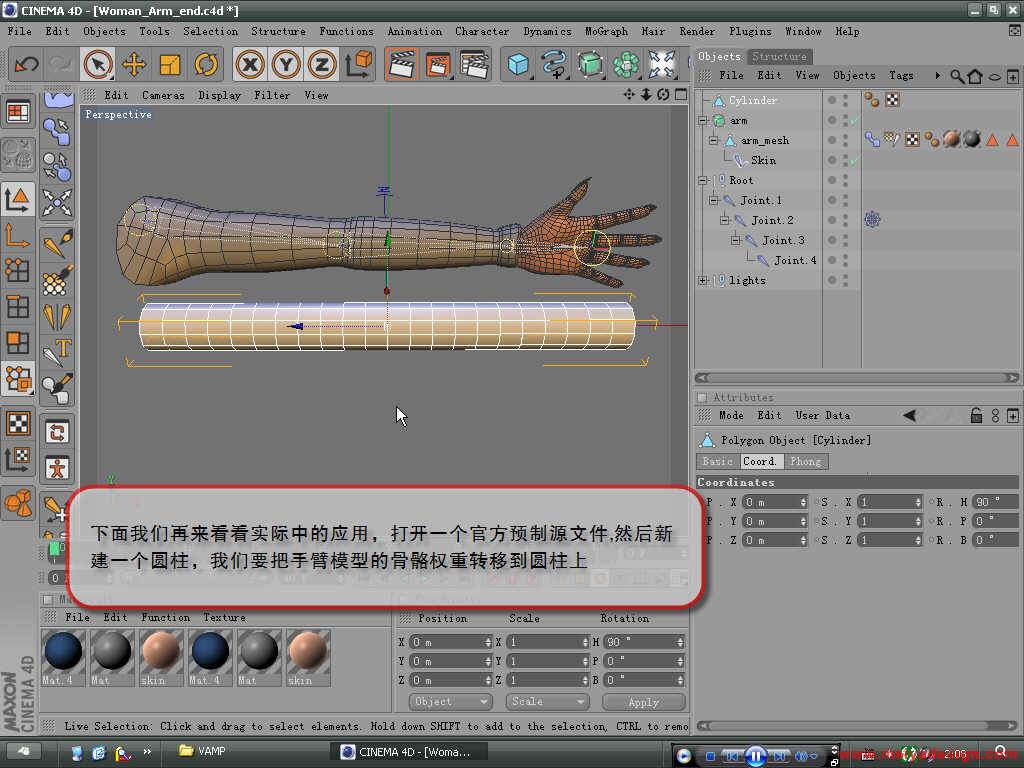Switch to Basic attribute tab
This screenshot has height=768, width=1024.
coord(718,462)
